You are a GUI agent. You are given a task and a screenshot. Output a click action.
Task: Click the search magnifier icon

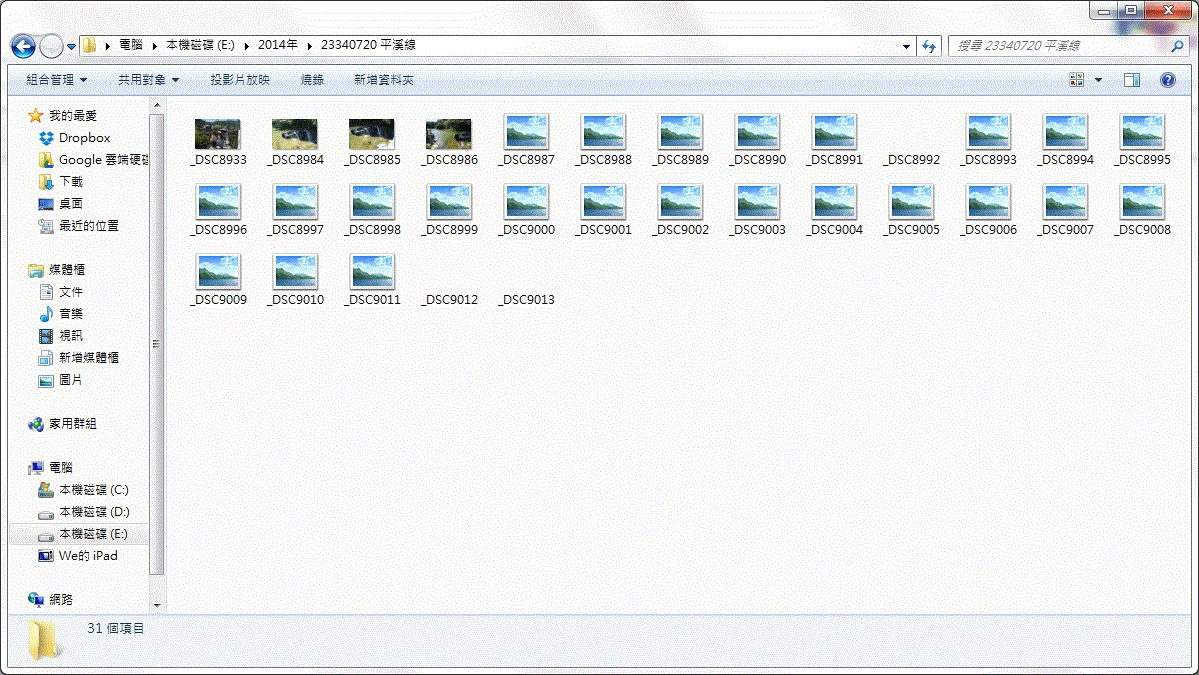[1177, 46]
